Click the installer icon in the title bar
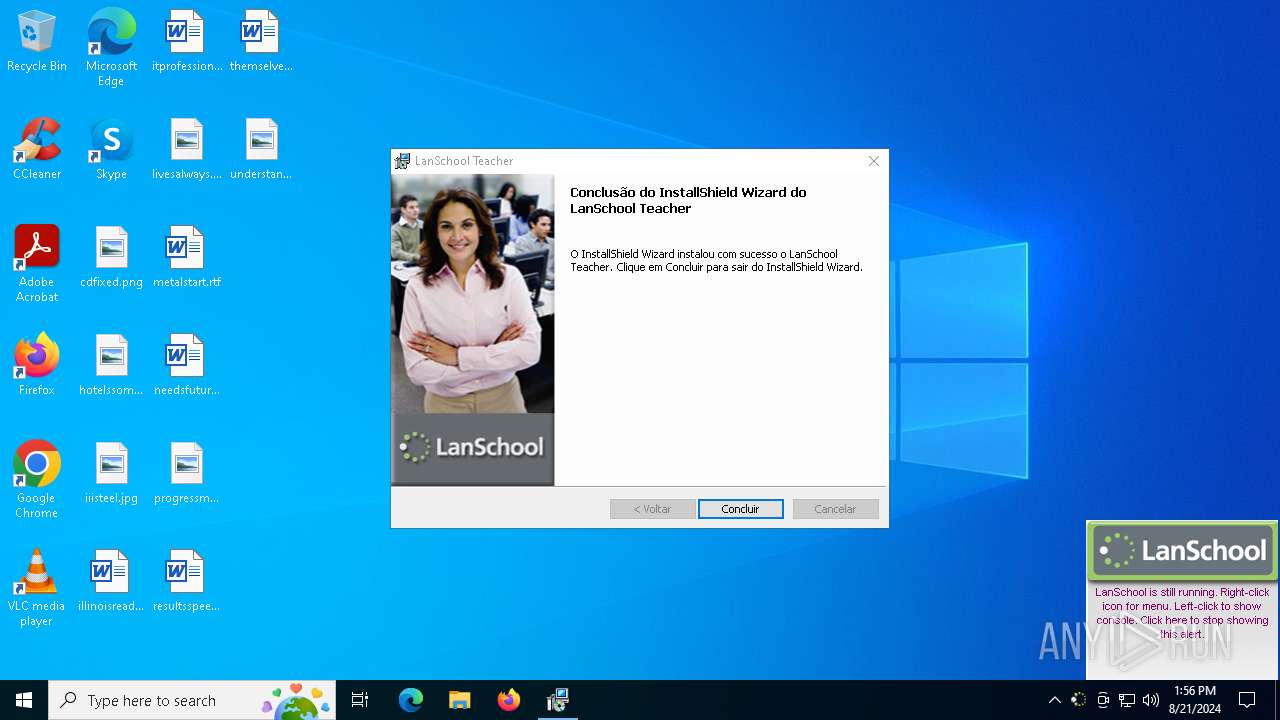Image resolution: width=1280 pixels, height=720 pixels. (x=403, y=161)
